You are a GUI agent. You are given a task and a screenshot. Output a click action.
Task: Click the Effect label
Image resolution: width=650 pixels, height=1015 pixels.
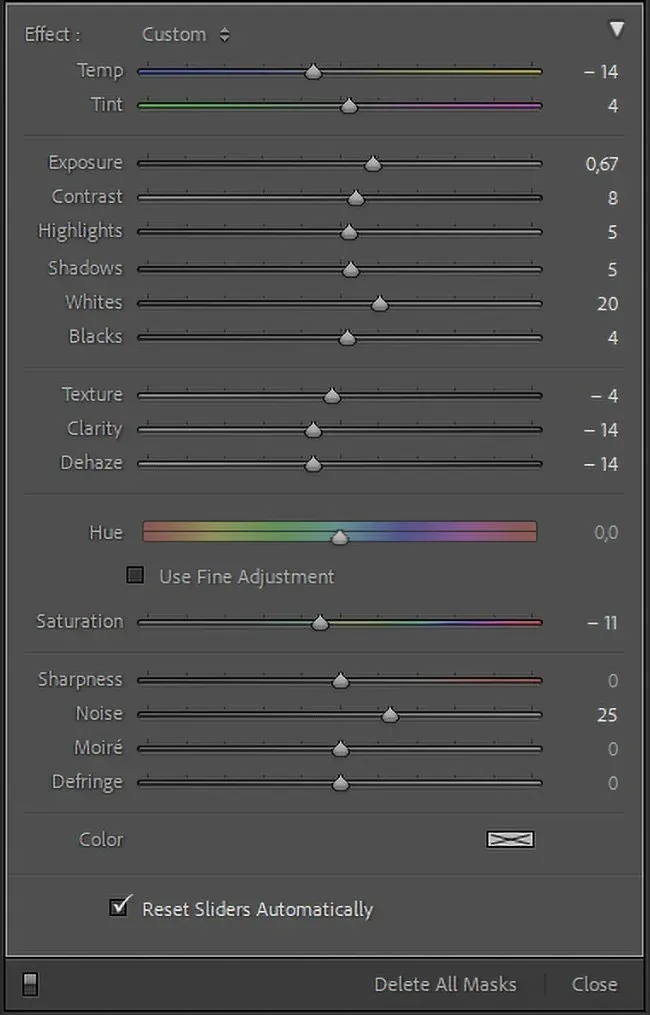[x=52, y=35]
